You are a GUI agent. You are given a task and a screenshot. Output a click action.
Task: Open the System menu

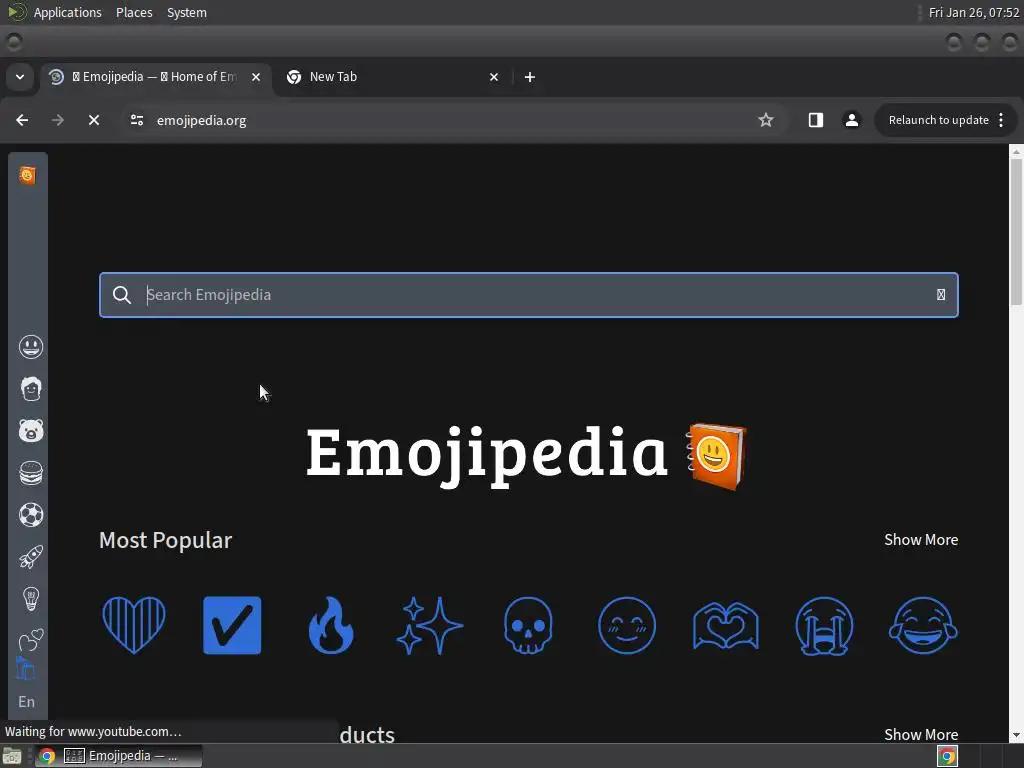[x=187, y=12]
